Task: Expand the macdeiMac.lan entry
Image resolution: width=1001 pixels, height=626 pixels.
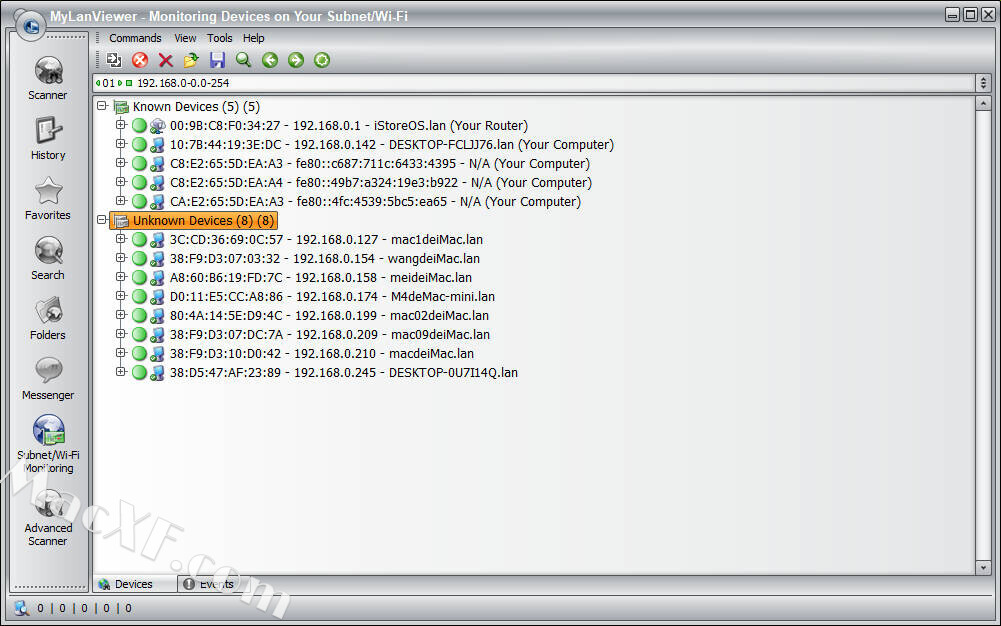Action: (121, 353)
